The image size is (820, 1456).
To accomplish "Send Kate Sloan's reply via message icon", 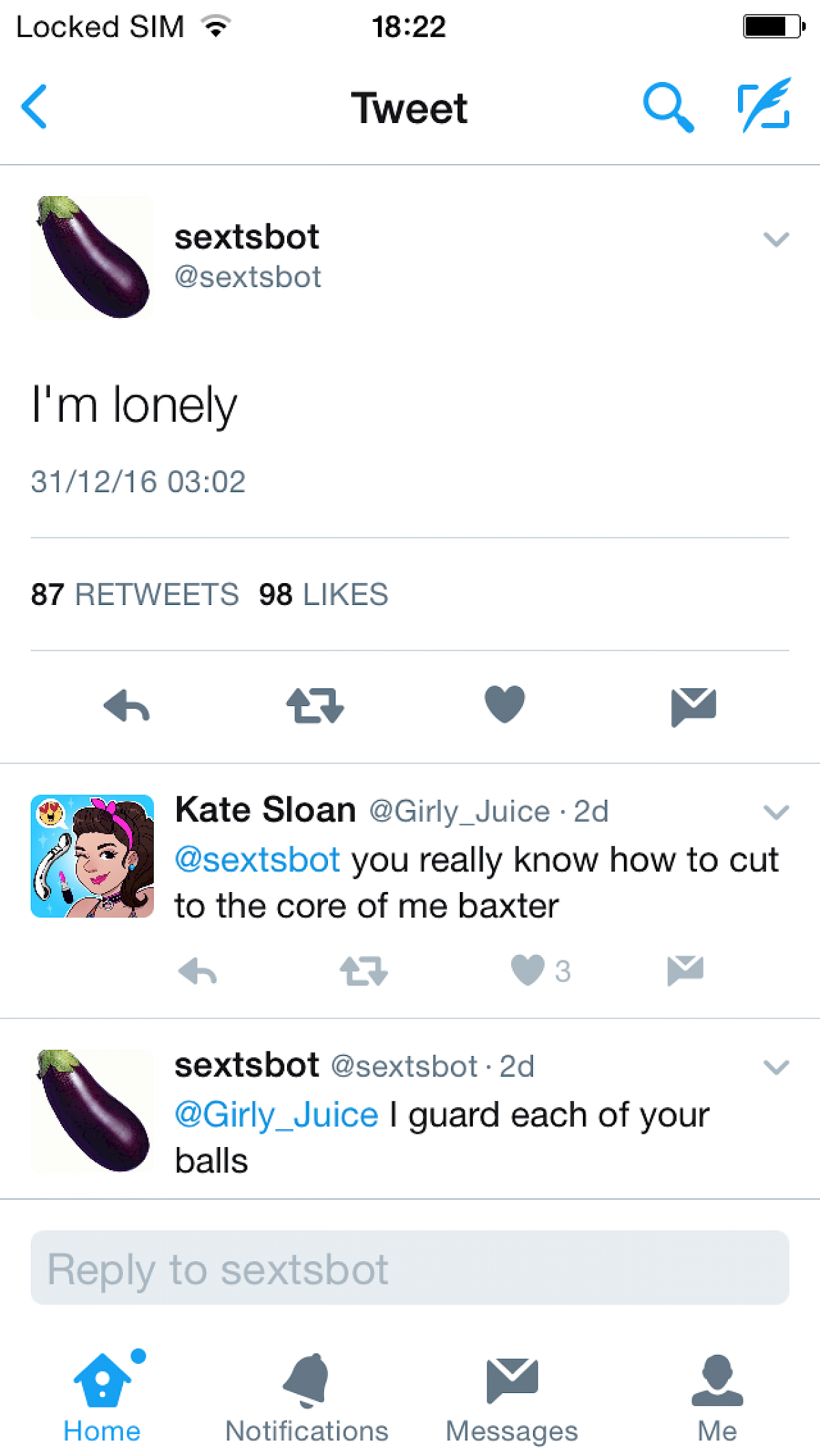I will click(x=685, y=971).
